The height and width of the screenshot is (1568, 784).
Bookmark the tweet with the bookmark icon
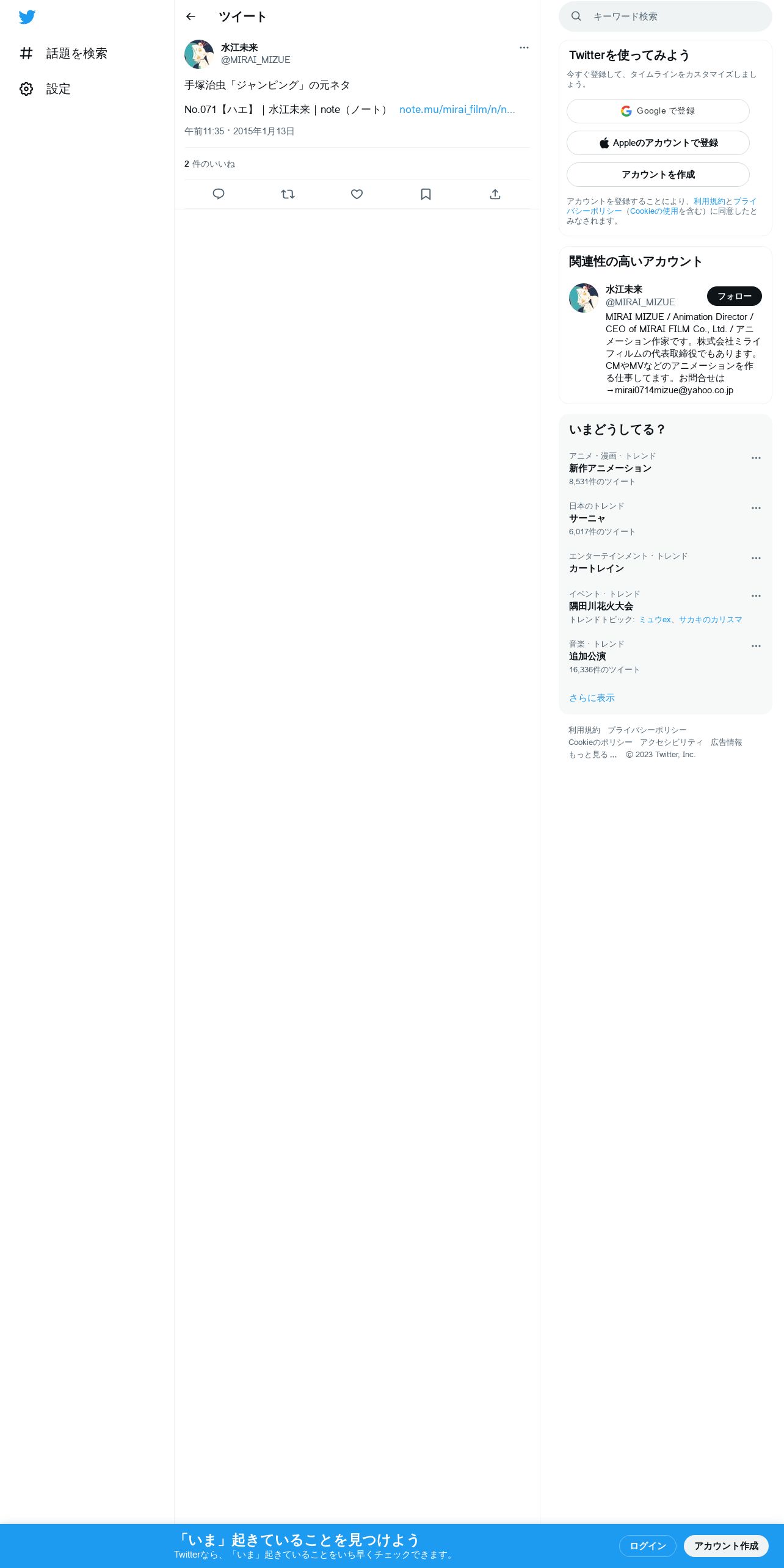coord(426,194)
